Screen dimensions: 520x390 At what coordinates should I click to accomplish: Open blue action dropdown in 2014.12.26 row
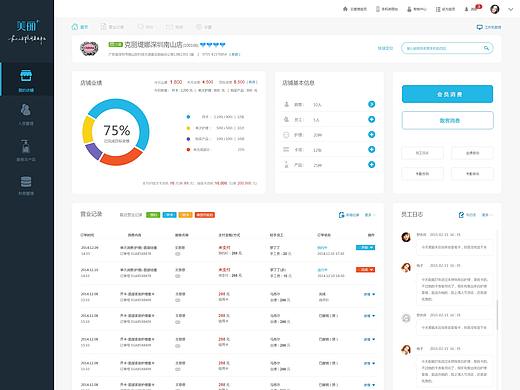pos(365,247)
